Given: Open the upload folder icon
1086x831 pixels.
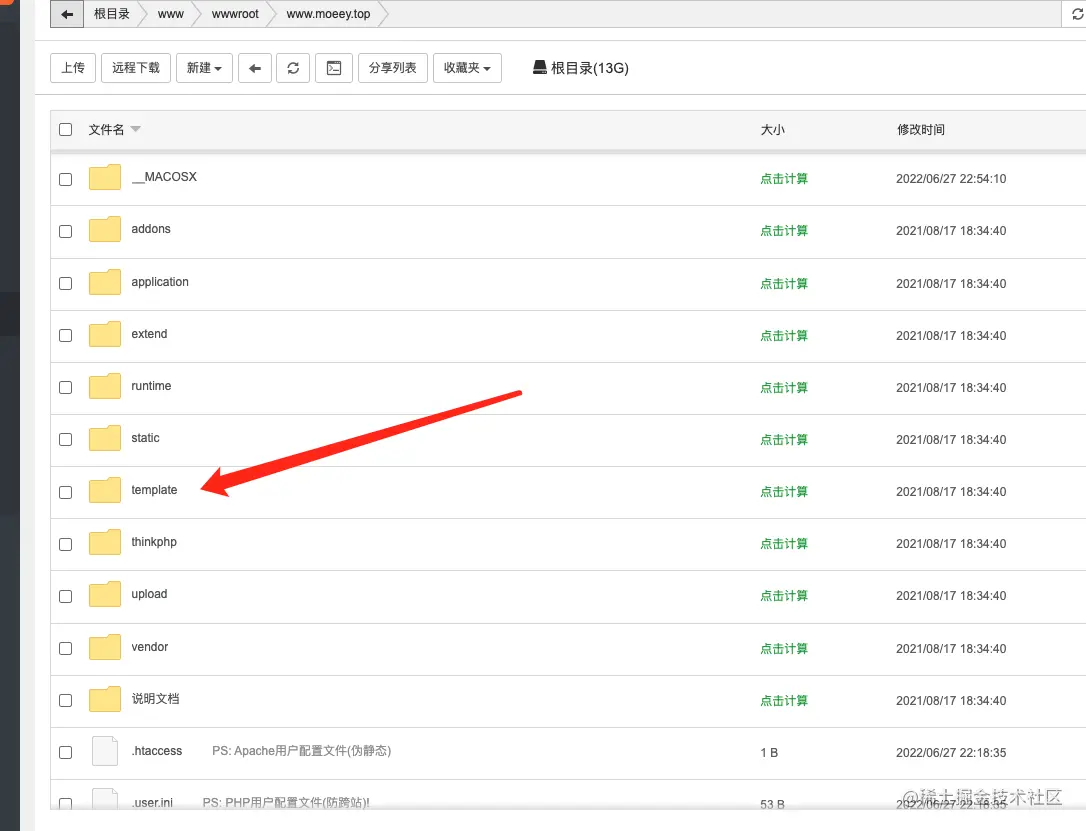Looking at the screenshot, I should click(105, 594).
